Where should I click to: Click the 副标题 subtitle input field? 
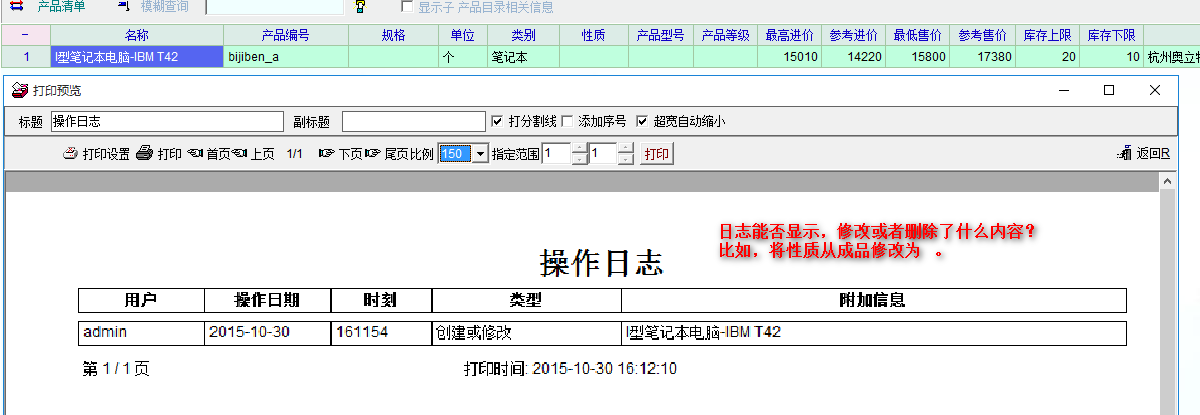tap(413, 122)
